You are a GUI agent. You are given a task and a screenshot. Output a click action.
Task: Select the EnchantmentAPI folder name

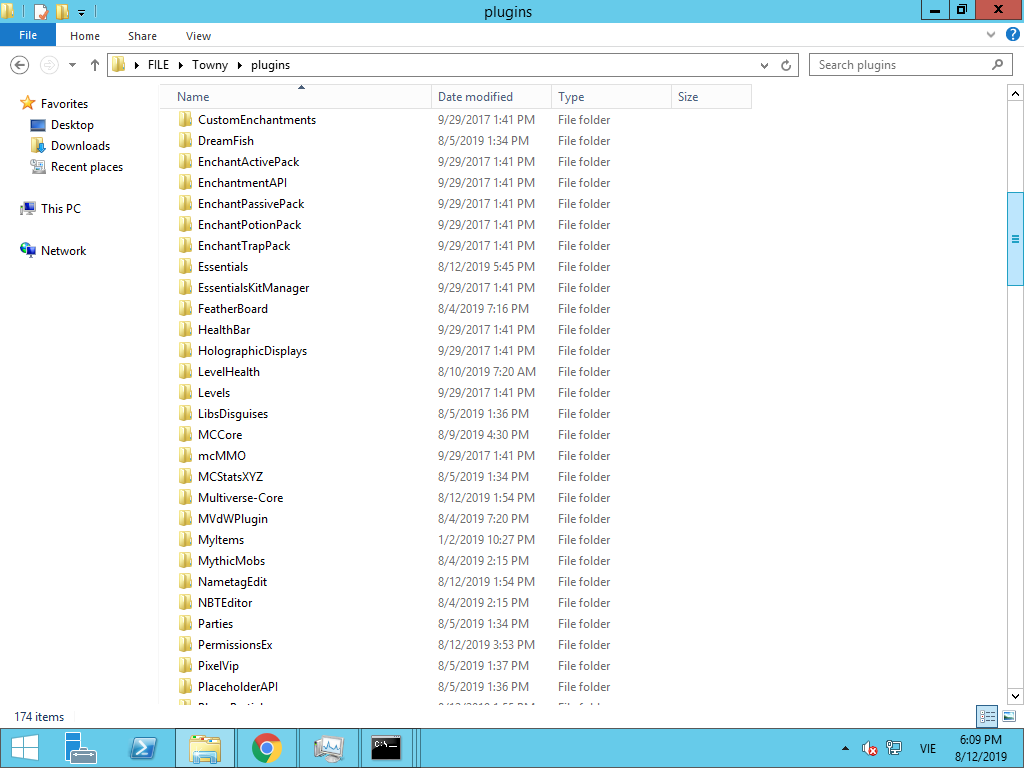(242, 183)
